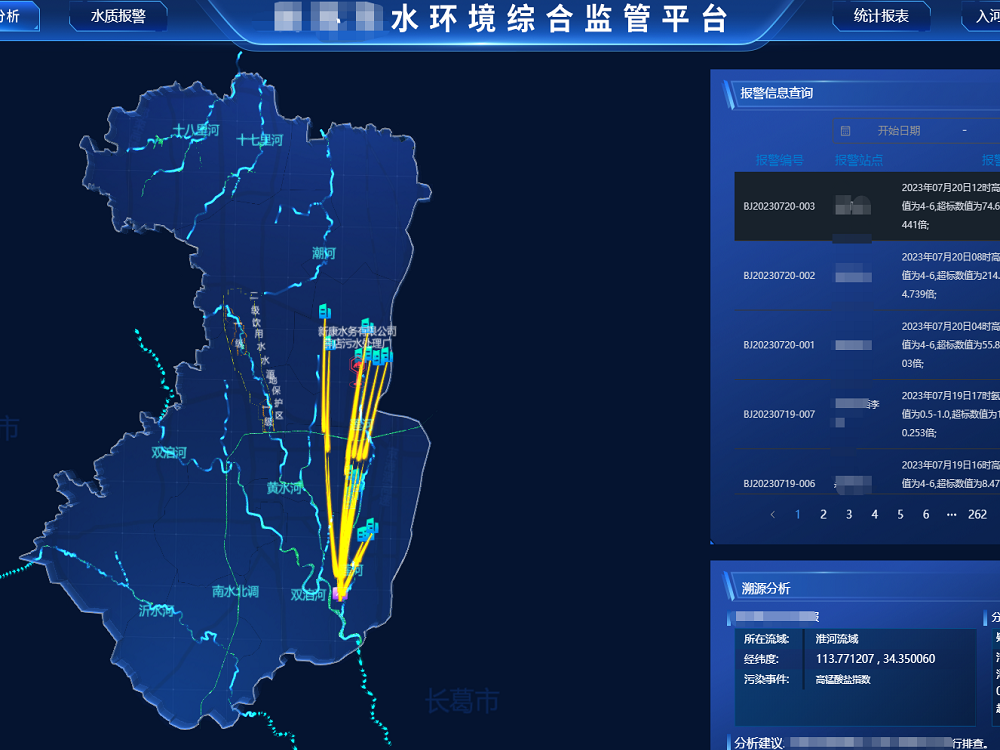Click building marker directly above 新康水务 label
Viewport: 1000px width, 750px height.
point(367,325)
